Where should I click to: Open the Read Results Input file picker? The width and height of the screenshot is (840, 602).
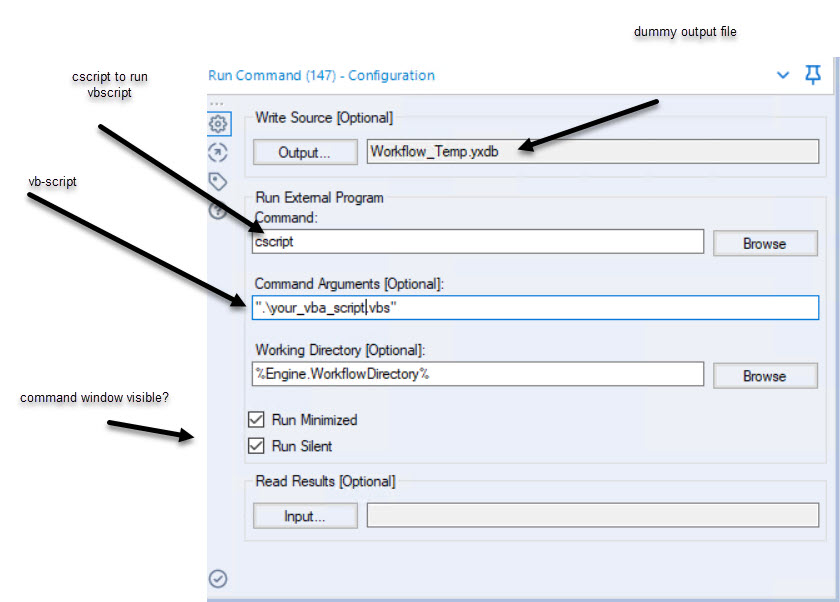click(x=305, y=515)
